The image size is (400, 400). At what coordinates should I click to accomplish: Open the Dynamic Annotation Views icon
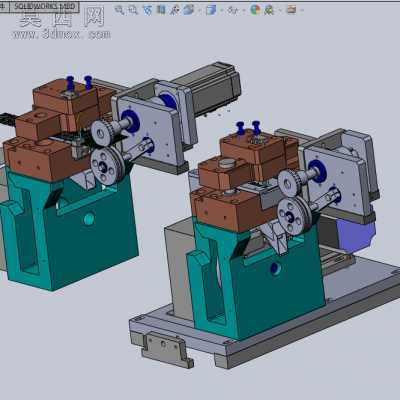174,10
